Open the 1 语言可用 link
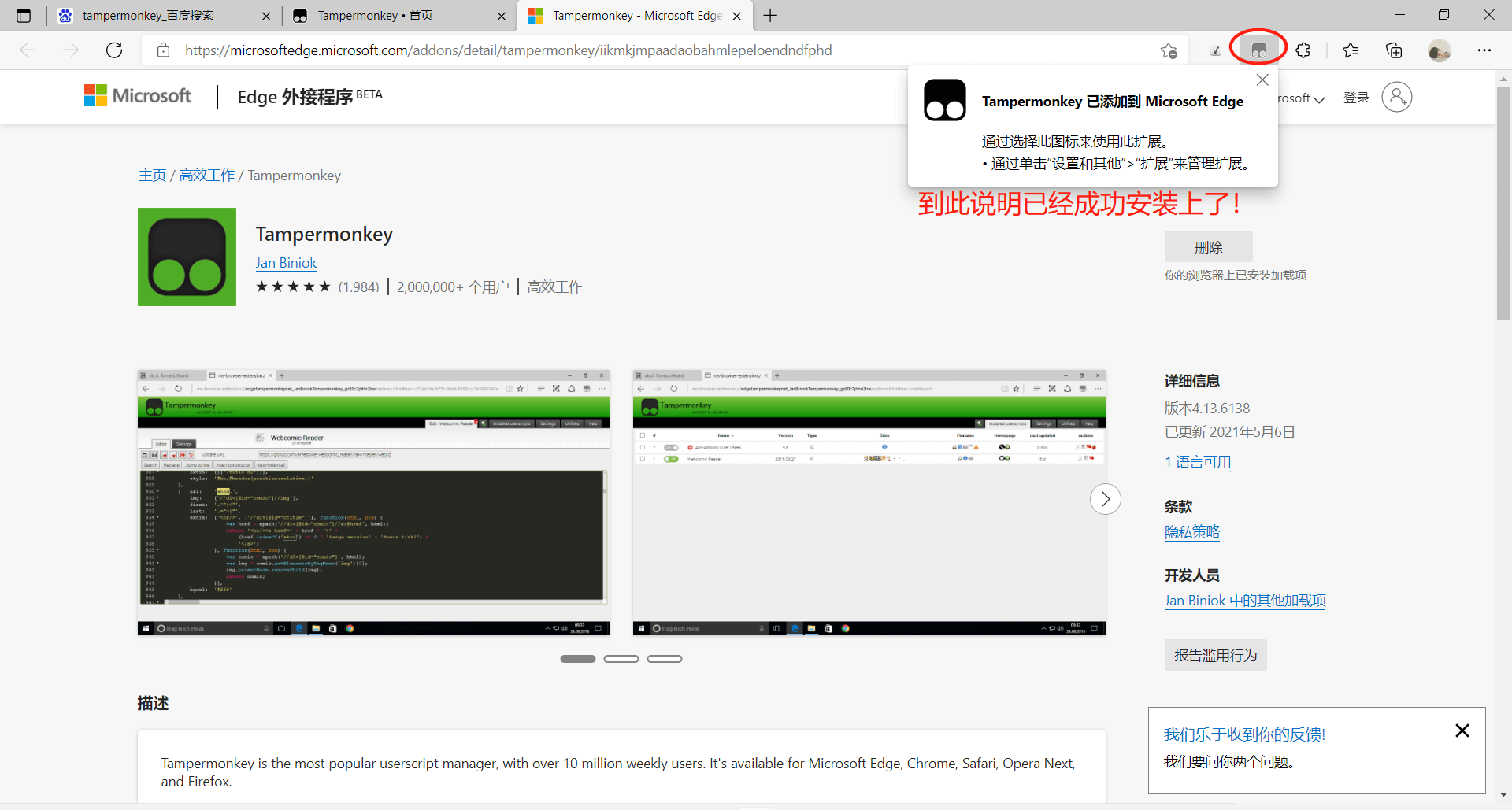The width and height of the screenshot is (1512, 810). click(1198, 462)
